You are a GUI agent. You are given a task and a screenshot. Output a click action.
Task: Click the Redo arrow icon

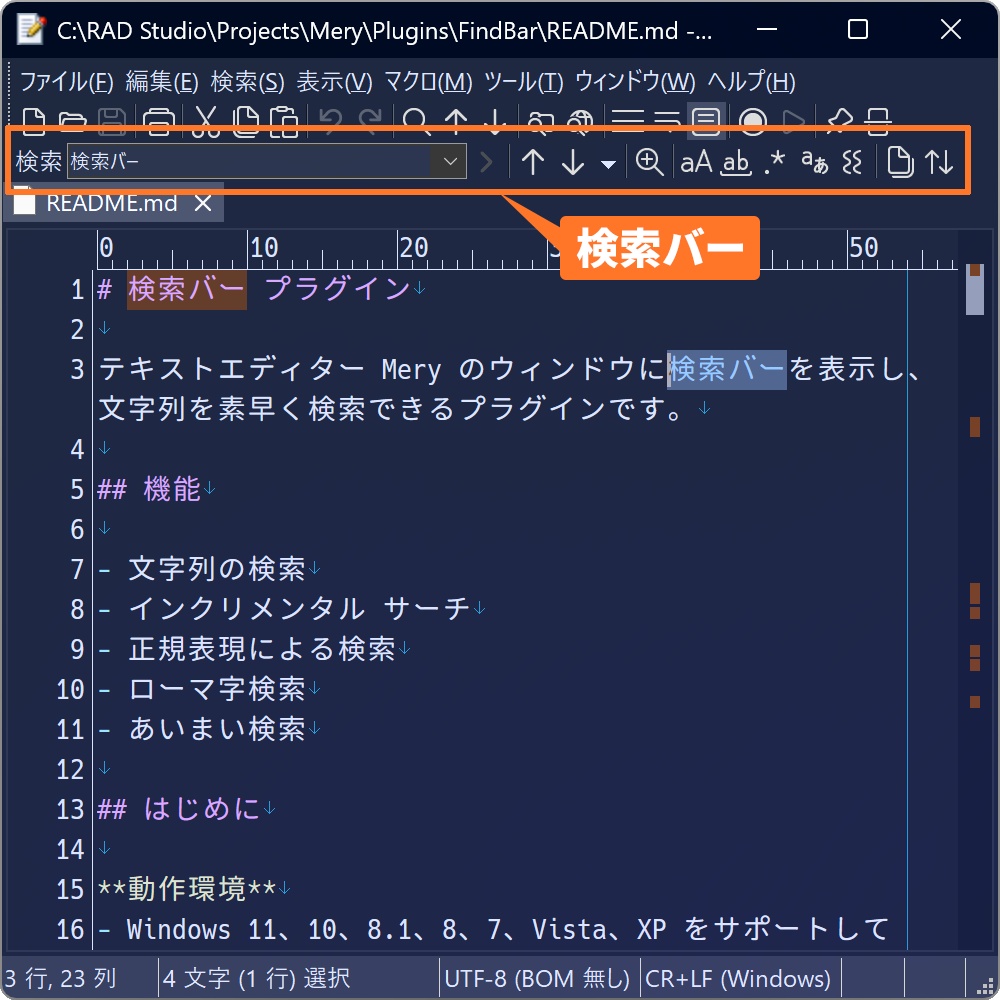[369, 121]
